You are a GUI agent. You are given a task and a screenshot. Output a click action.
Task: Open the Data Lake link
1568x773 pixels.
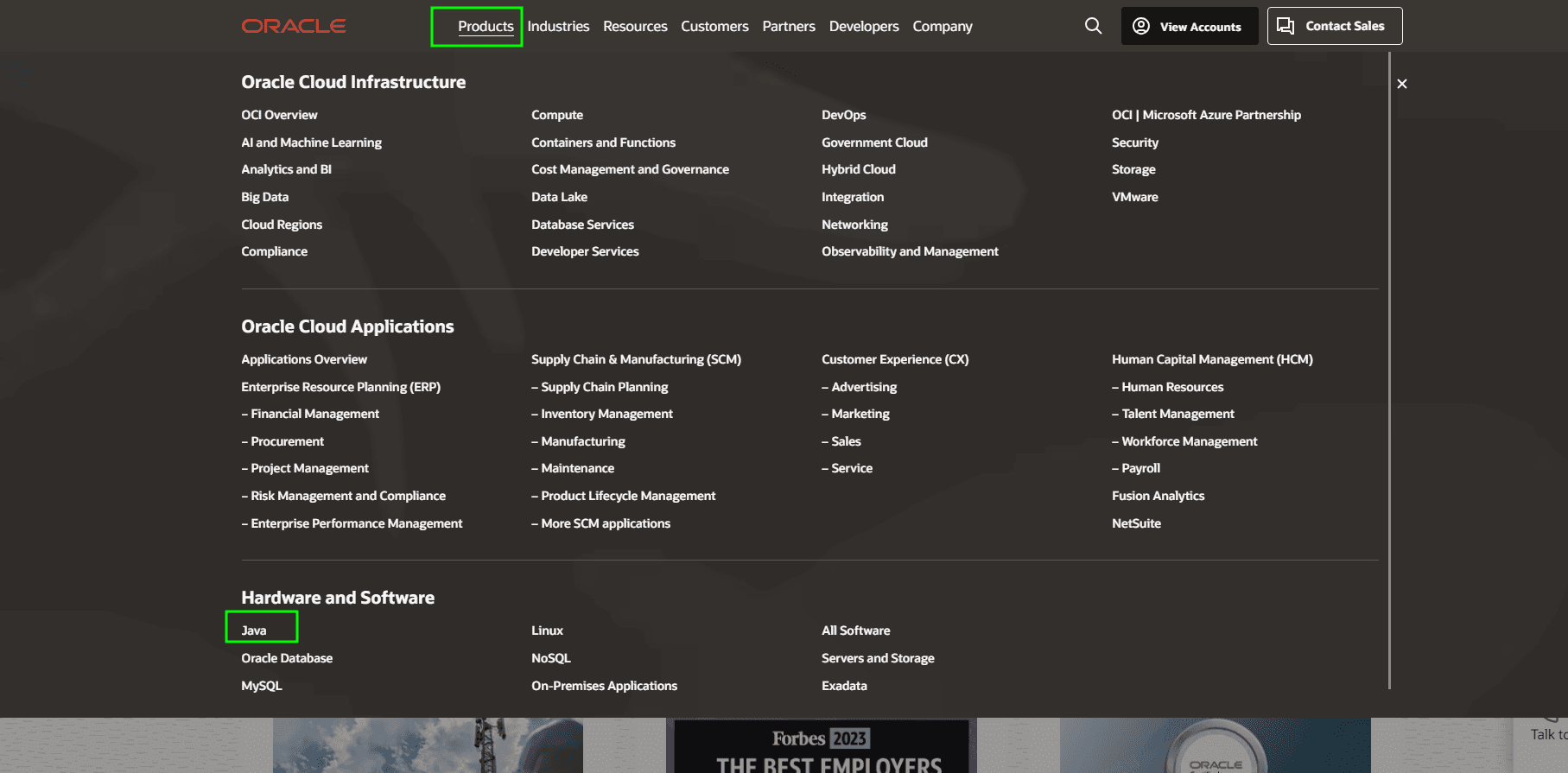[559, 197]
